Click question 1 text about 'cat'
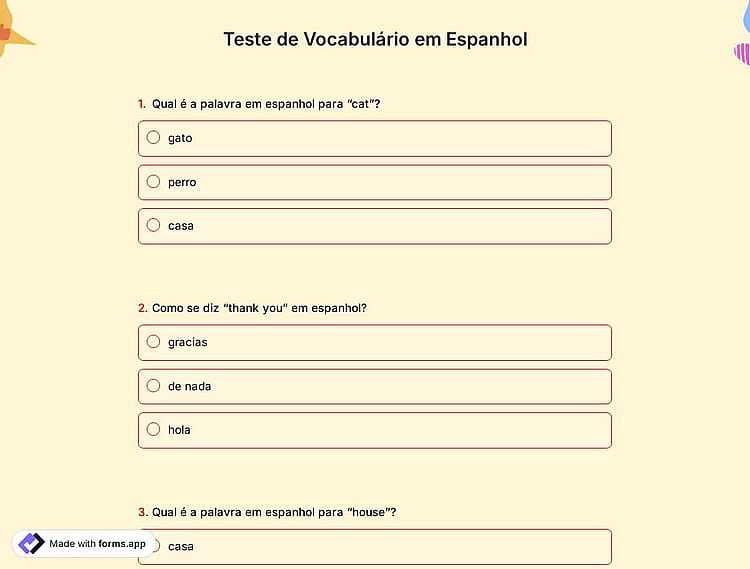Viewport: 750px width, 569px height. tap(266, 104)
